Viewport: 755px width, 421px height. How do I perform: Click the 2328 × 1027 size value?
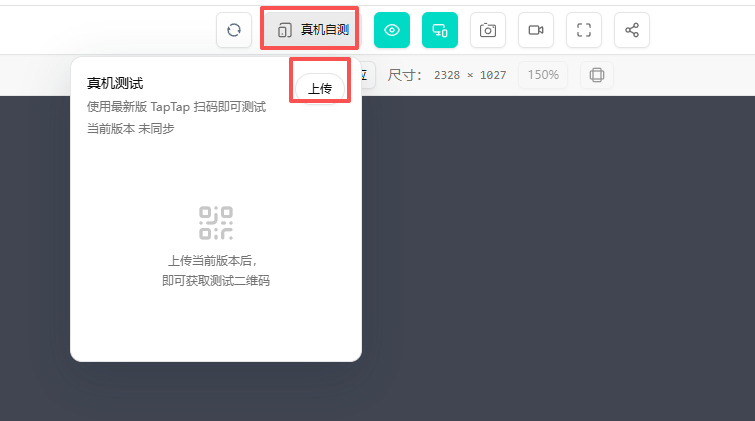point(470,75)
